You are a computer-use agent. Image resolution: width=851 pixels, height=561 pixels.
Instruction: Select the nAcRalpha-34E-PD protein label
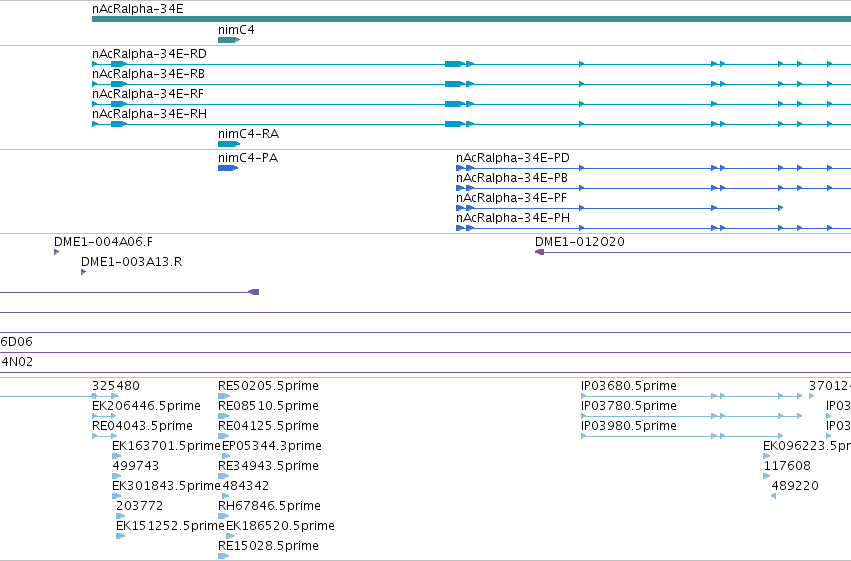[513, 158]
